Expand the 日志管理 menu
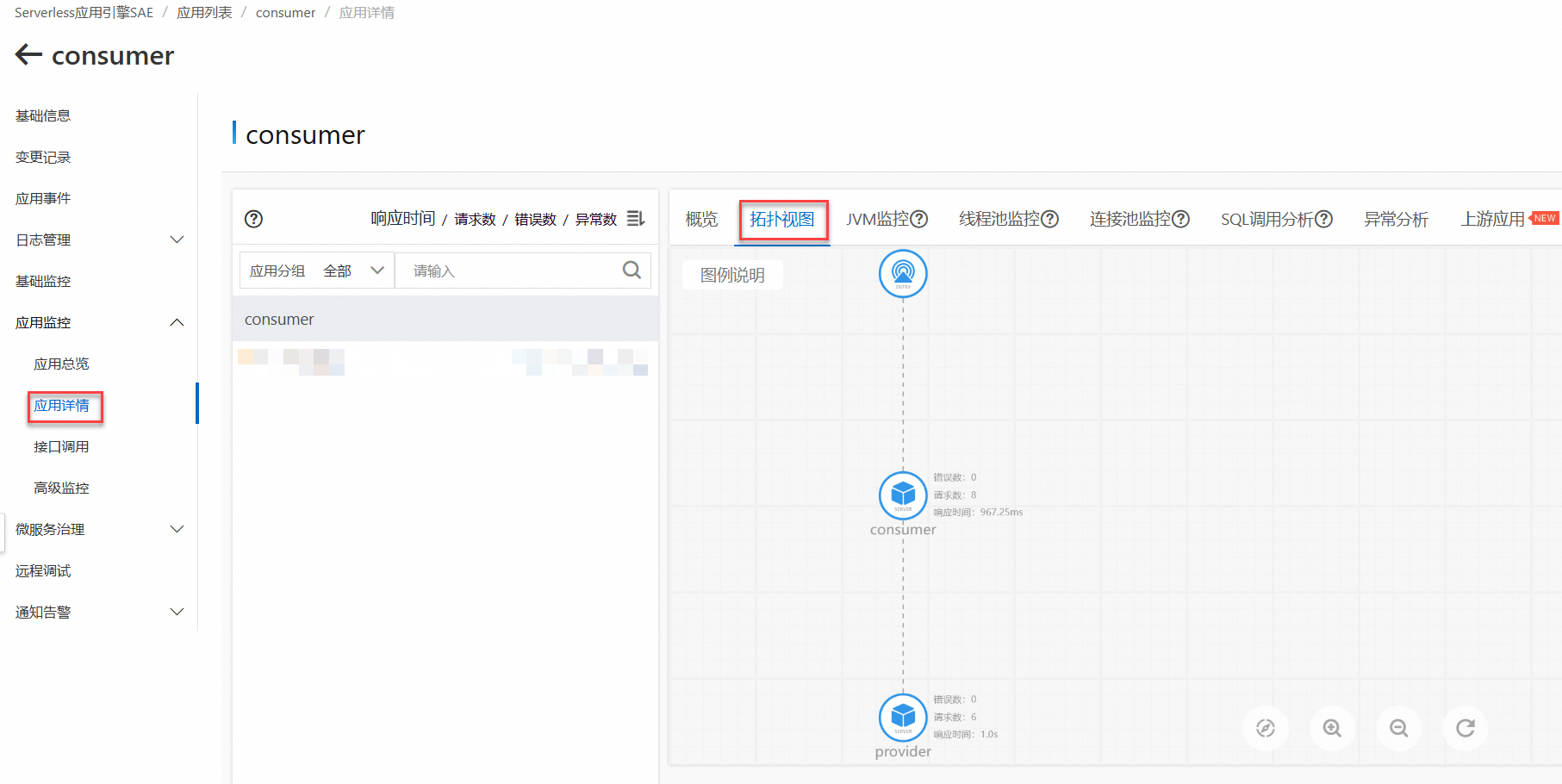1562x784 pixels. (177, 240)
